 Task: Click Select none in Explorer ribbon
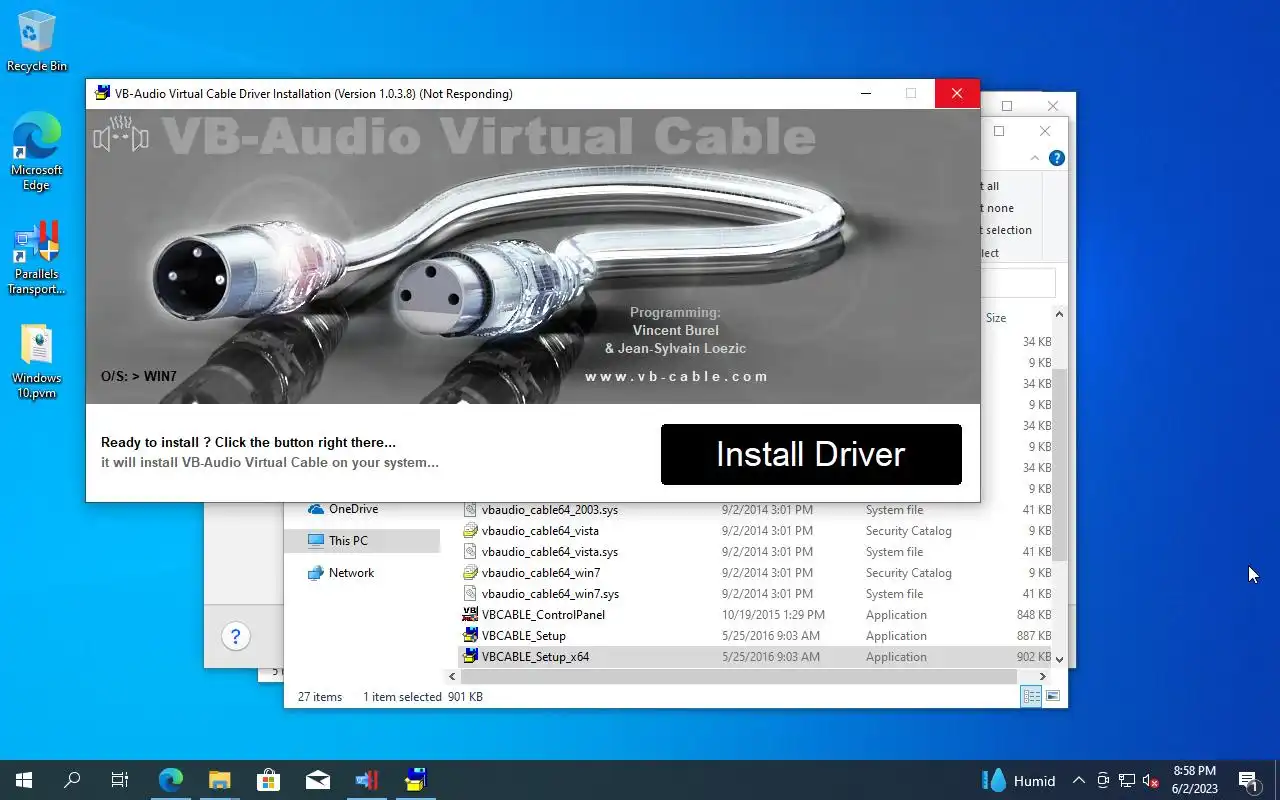coord(999,208)
